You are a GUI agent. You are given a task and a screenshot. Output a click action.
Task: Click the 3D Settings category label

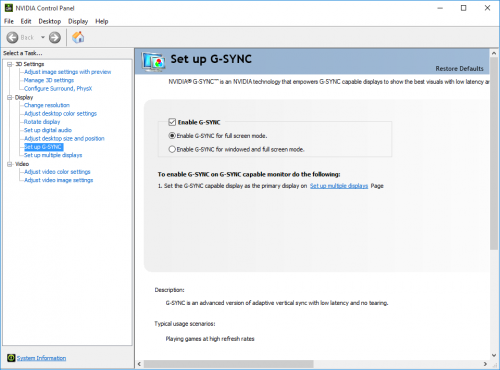[x=30, y=64]
